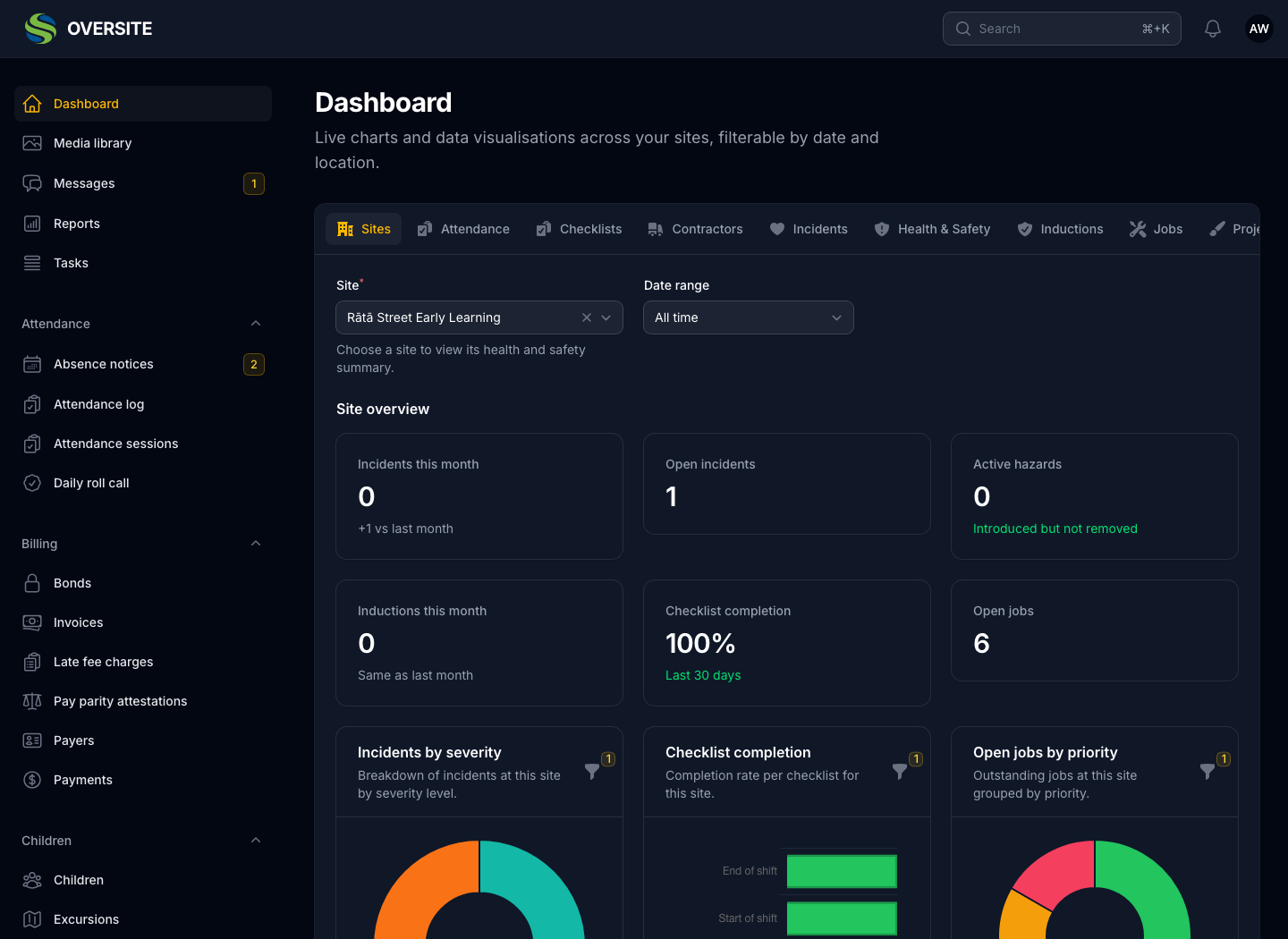
Task: Collapse the Billing sidebar section
Action: [256, 544]
